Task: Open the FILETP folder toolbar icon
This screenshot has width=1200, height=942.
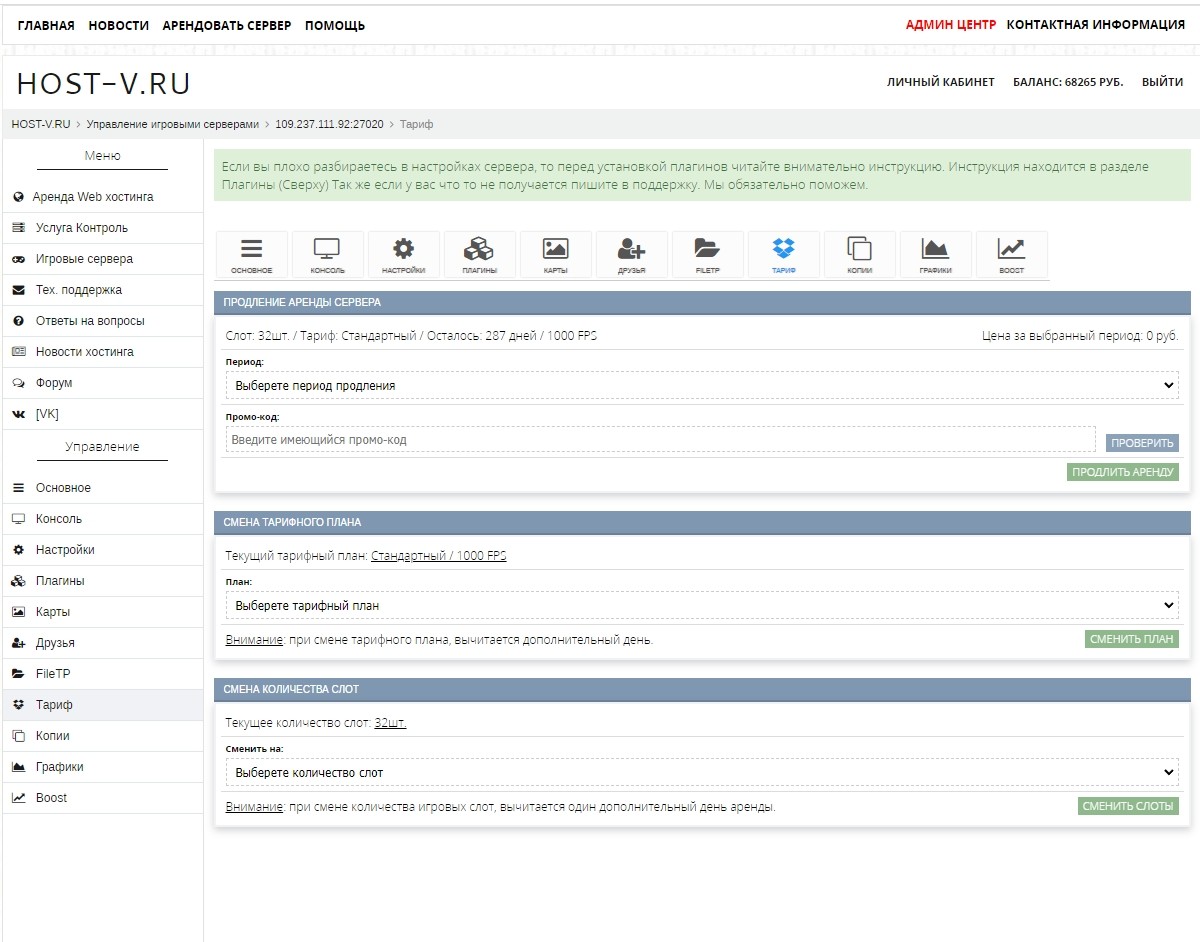Action: click(707, 255)
